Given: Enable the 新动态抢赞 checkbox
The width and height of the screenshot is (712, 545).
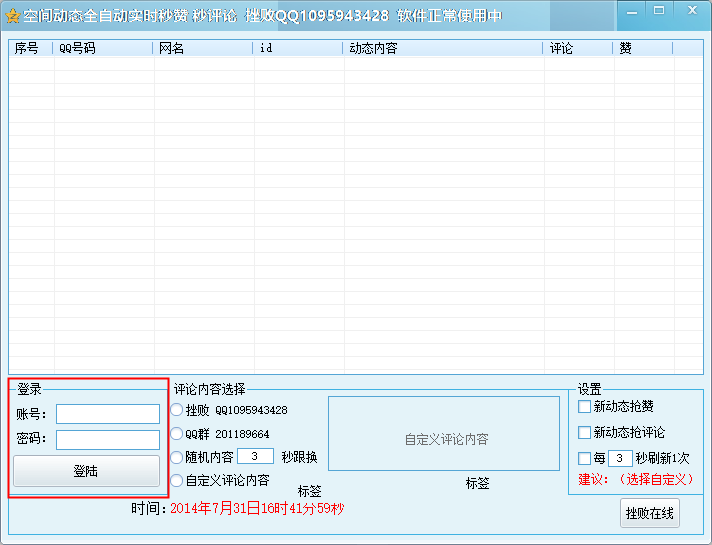Looking at the screenshot, I should 584,406.
